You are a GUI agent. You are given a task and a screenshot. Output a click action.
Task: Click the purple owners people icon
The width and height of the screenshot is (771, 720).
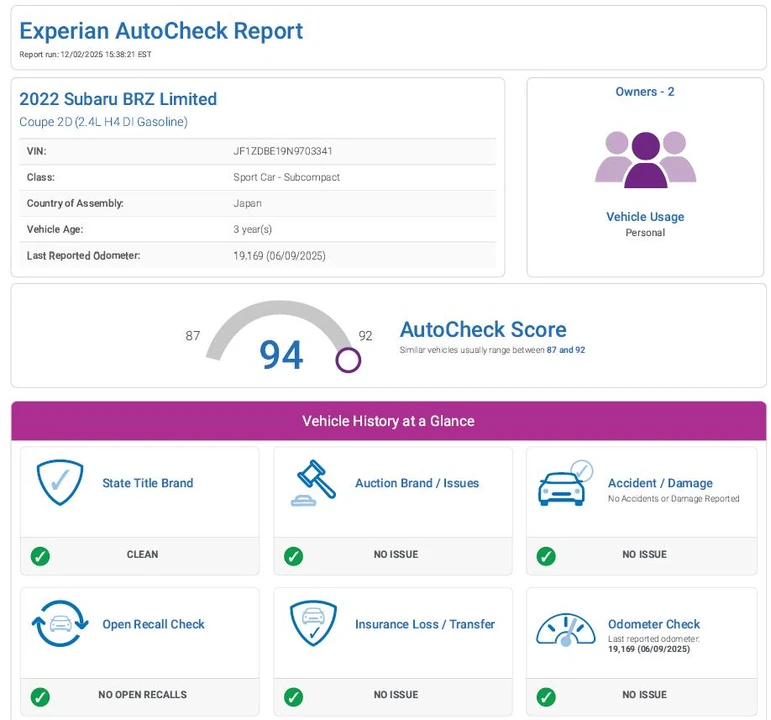tap(645, 160)
